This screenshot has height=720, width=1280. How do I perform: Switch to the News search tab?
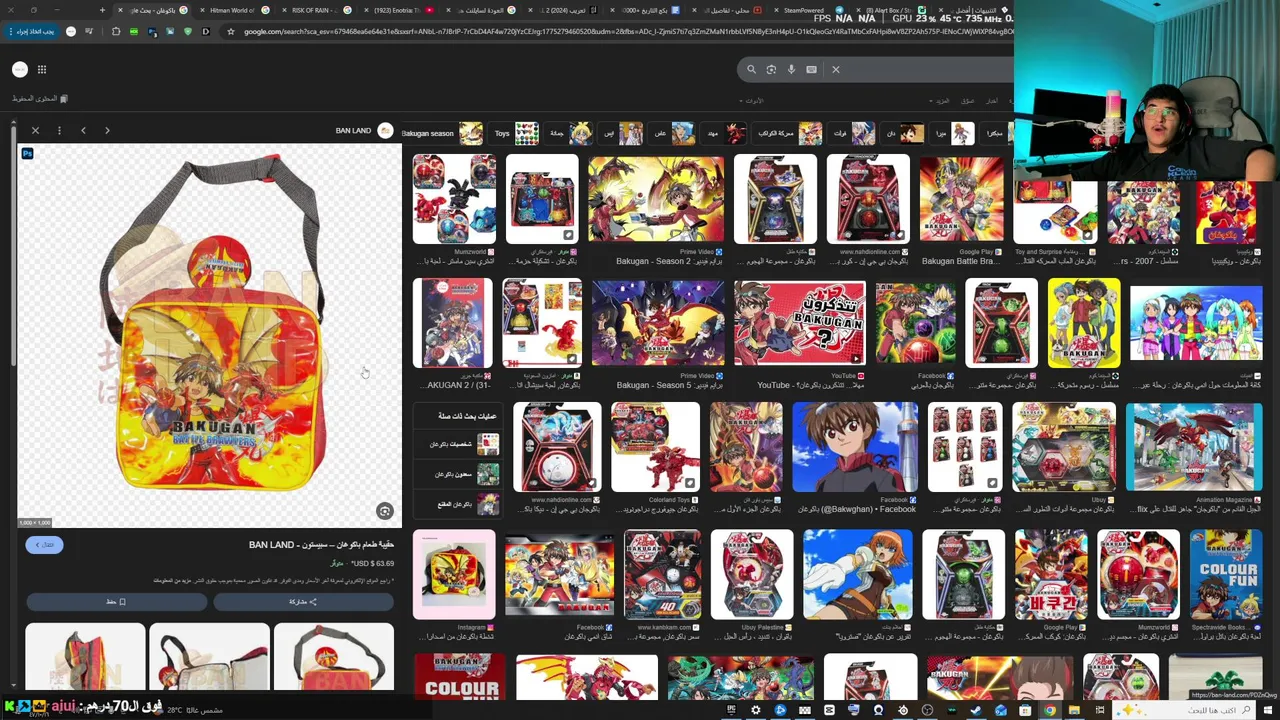(x=991, y=100)
